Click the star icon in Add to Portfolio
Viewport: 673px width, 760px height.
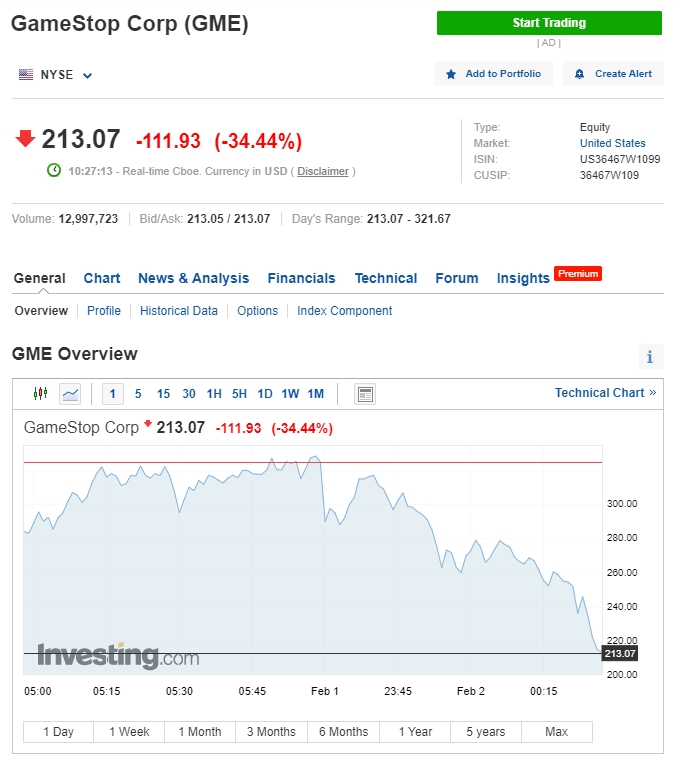point(451,74)
